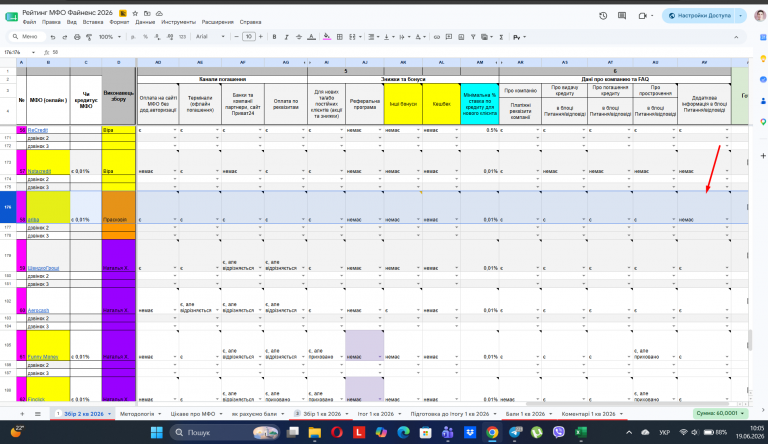Open the functions sigma menu
768x444 pixels.
coord(502,37)
